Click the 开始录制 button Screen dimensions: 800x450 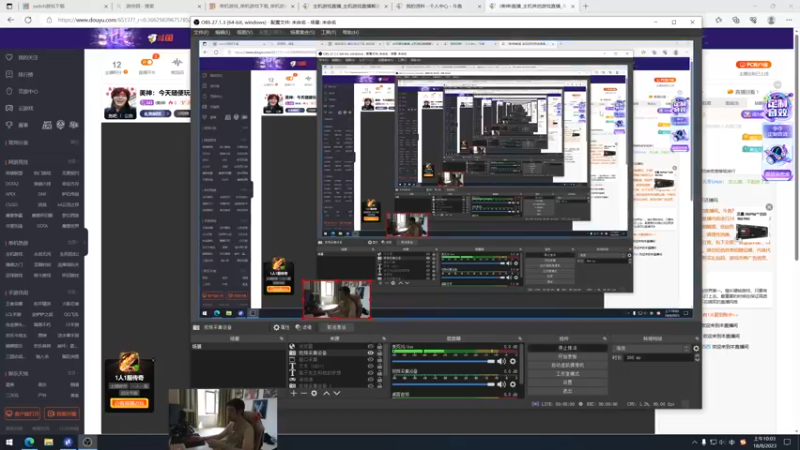(567, 357)
